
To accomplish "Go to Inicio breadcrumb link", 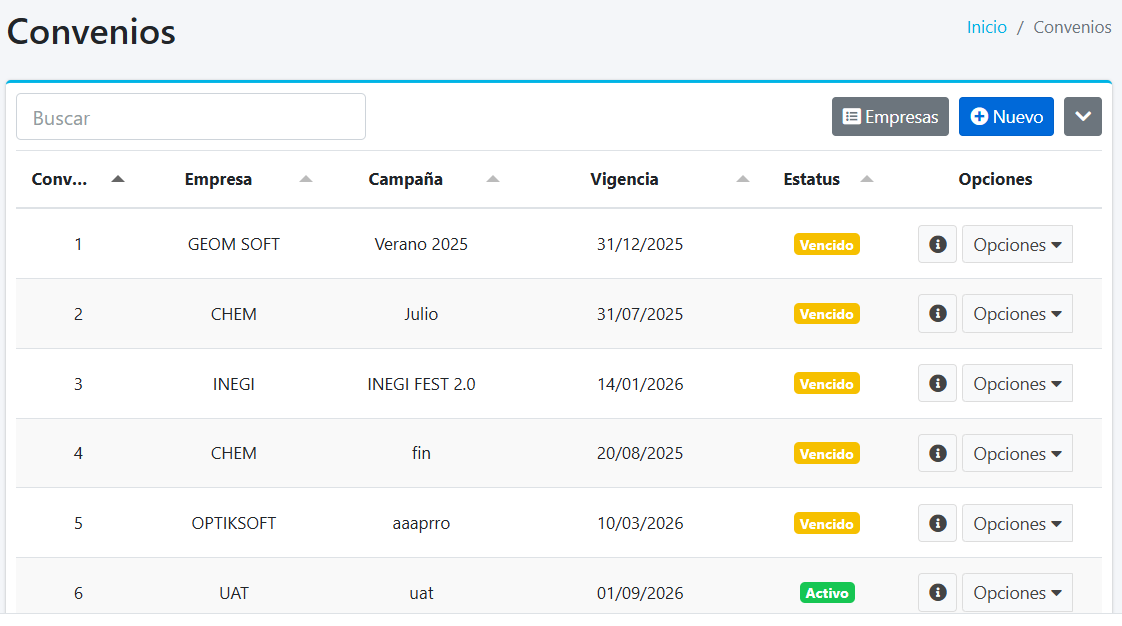I will coord(986,27).
